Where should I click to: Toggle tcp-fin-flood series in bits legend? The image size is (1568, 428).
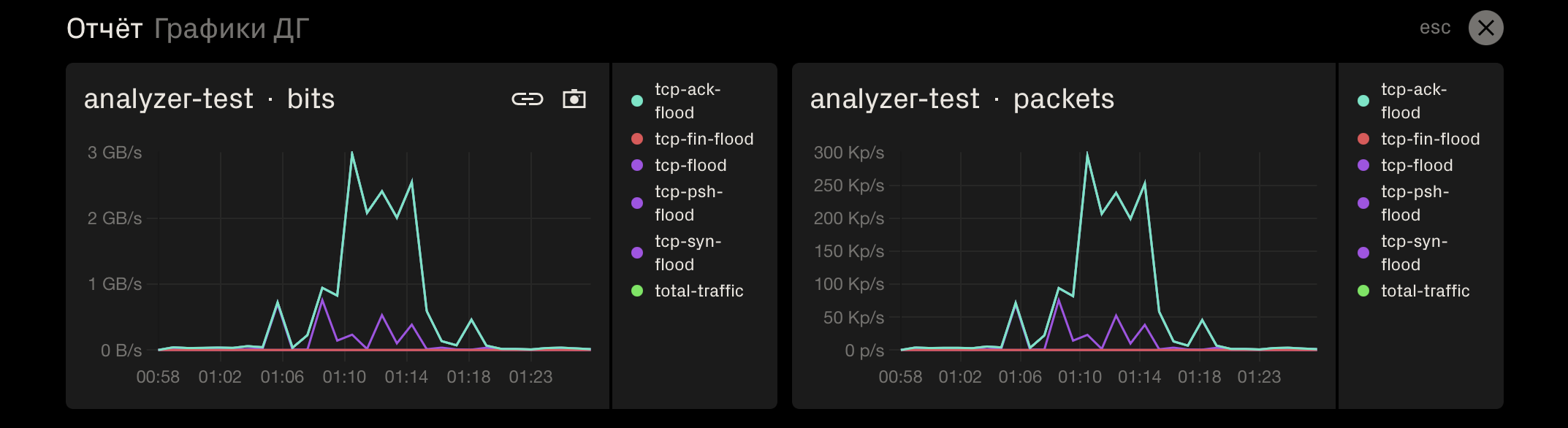703,139
